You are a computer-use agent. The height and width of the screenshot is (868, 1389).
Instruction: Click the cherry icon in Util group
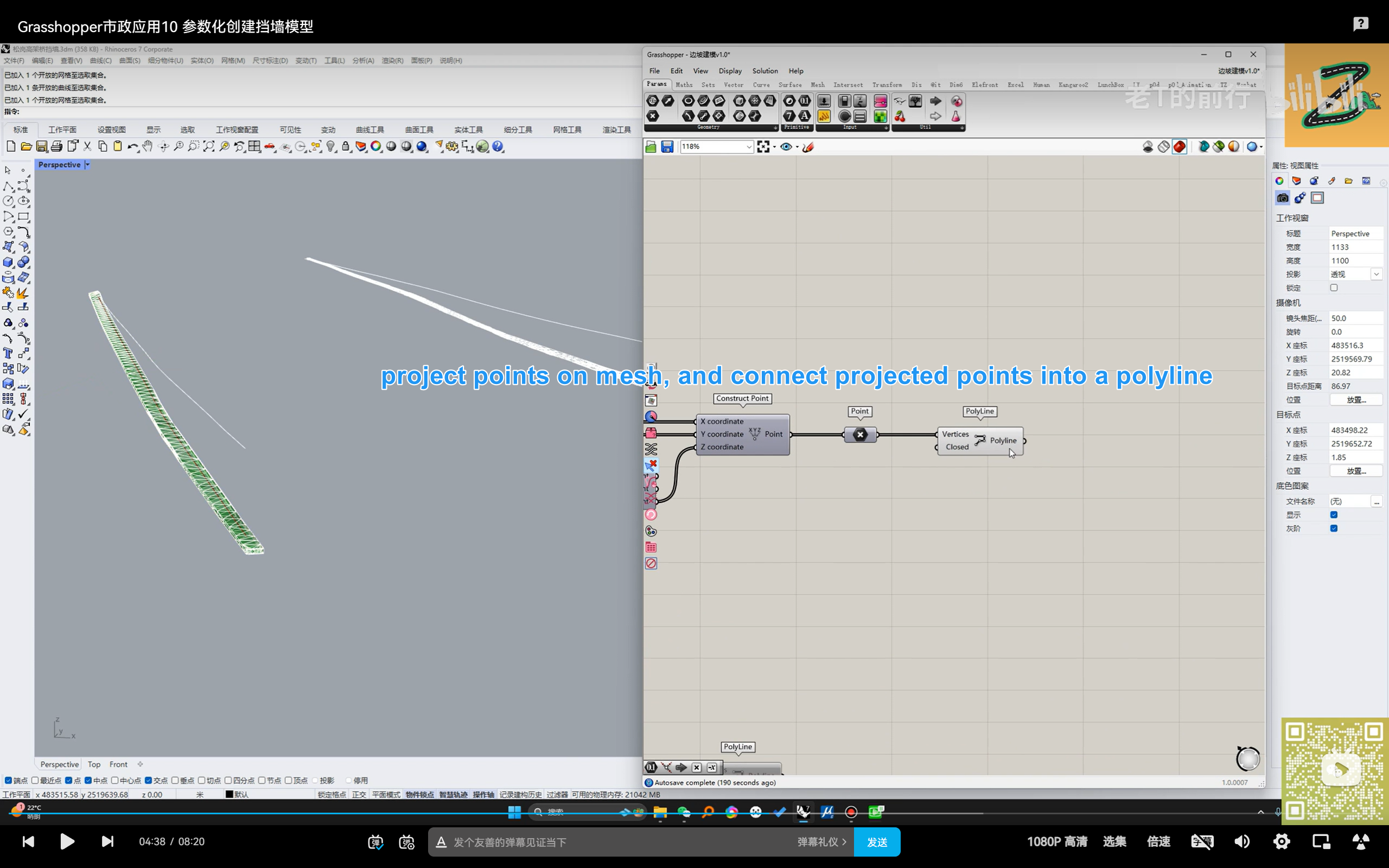click(900, 117)
